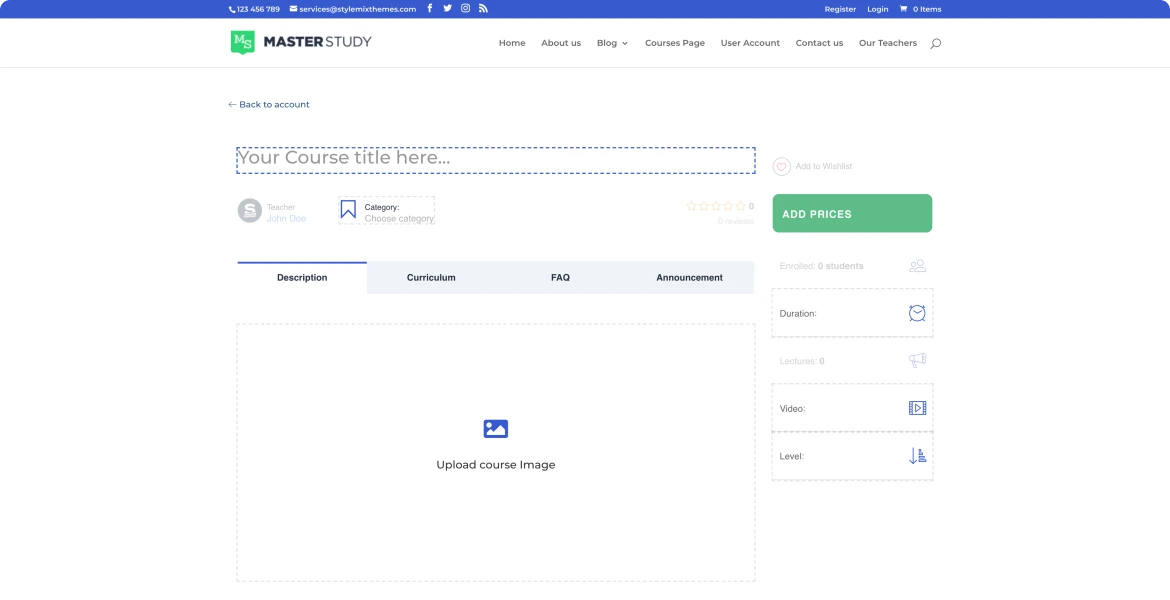Switch to the FAQ tab
This screenshot has height=600, width=1170.
point(560,278)
